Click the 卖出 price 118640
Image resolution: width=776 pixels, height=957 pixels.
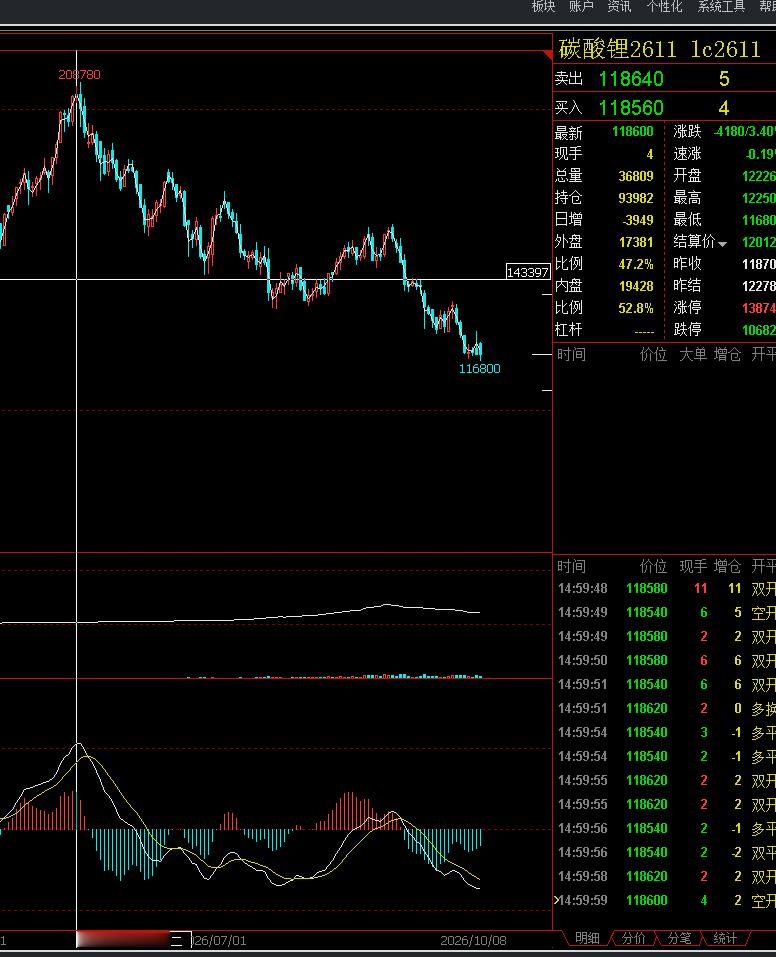pos(631,79)
